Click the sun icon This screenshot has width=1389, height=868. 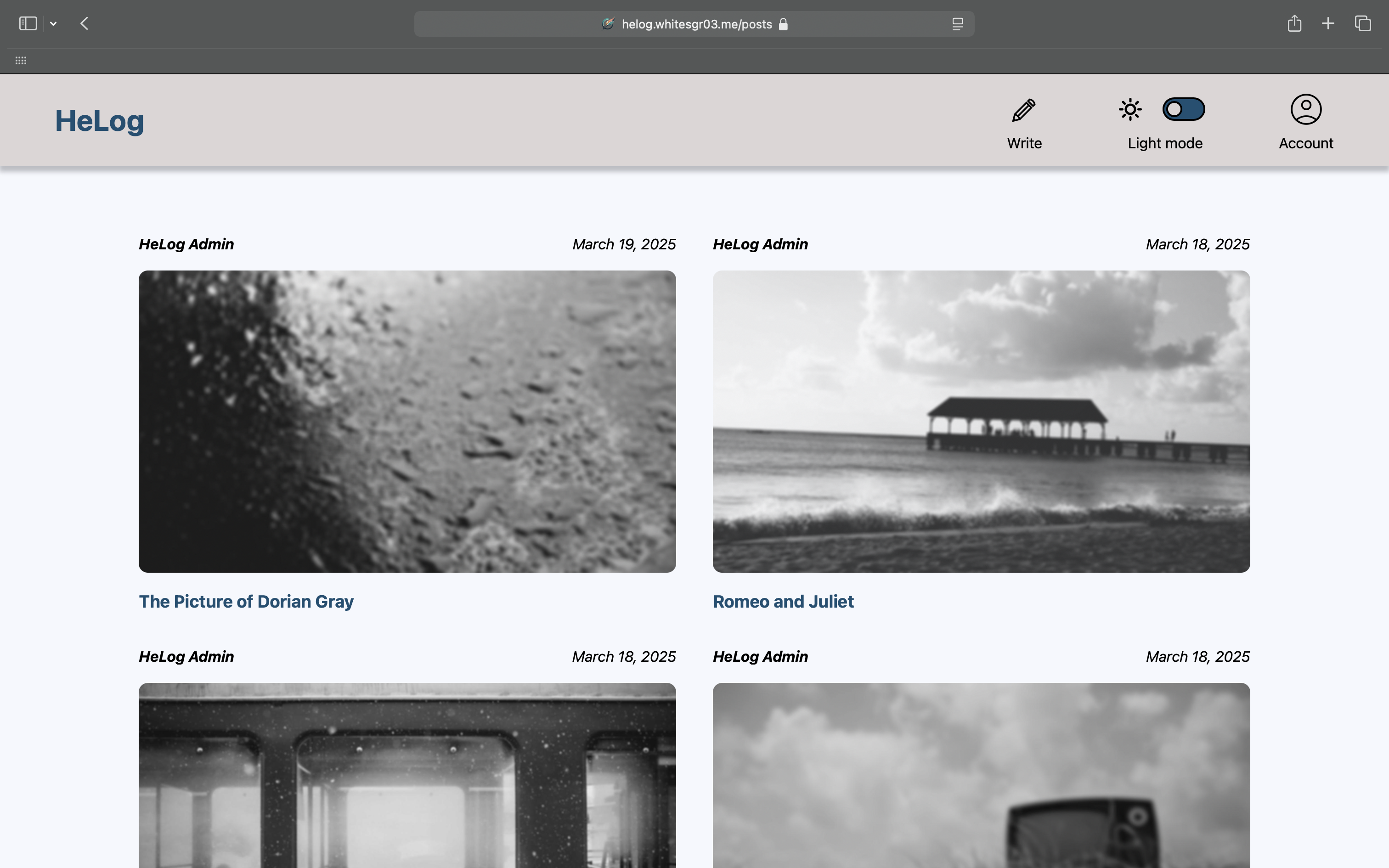[x=1129, y=109]
